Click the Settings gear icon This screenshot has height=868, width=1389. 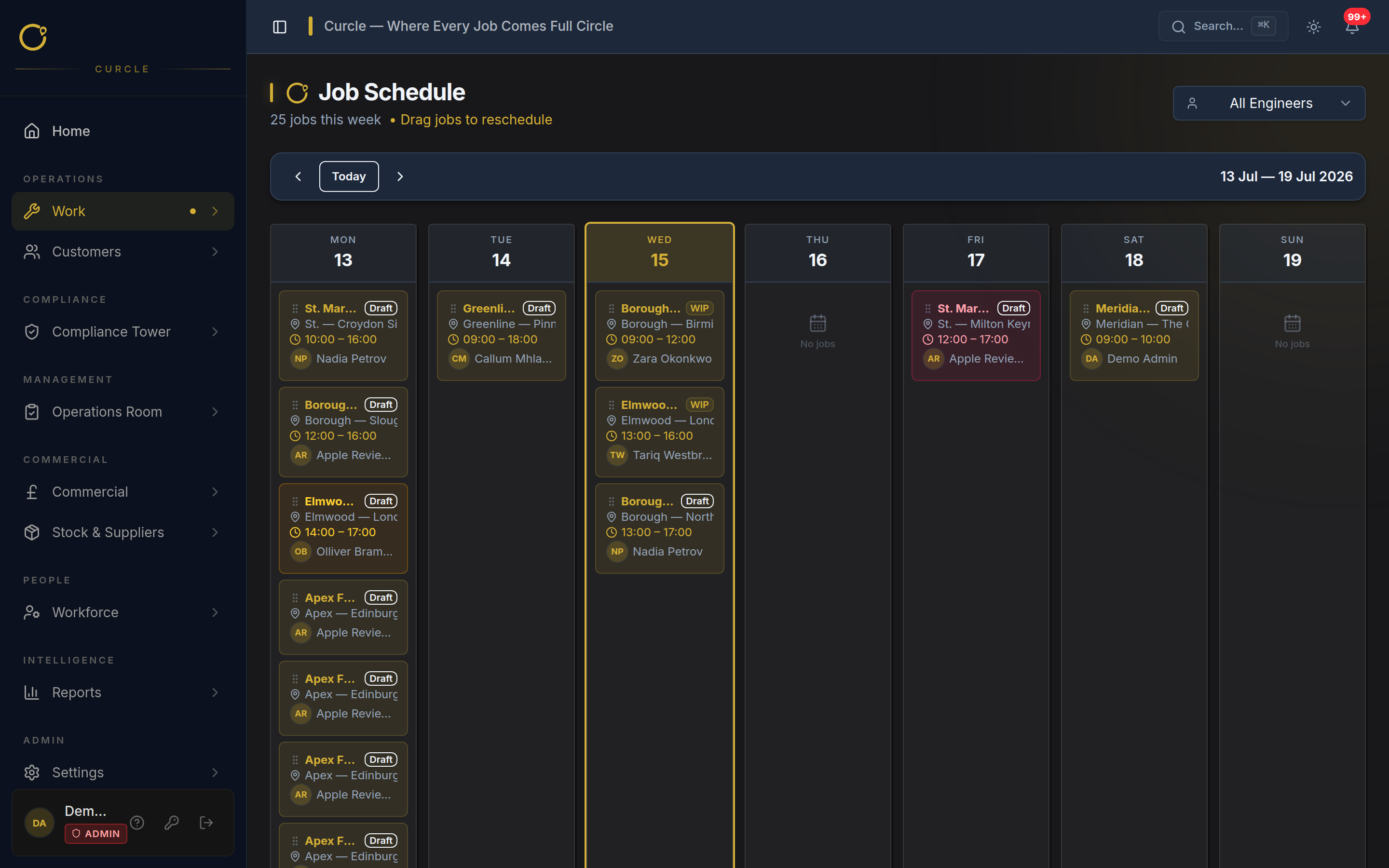pos(31,772)
